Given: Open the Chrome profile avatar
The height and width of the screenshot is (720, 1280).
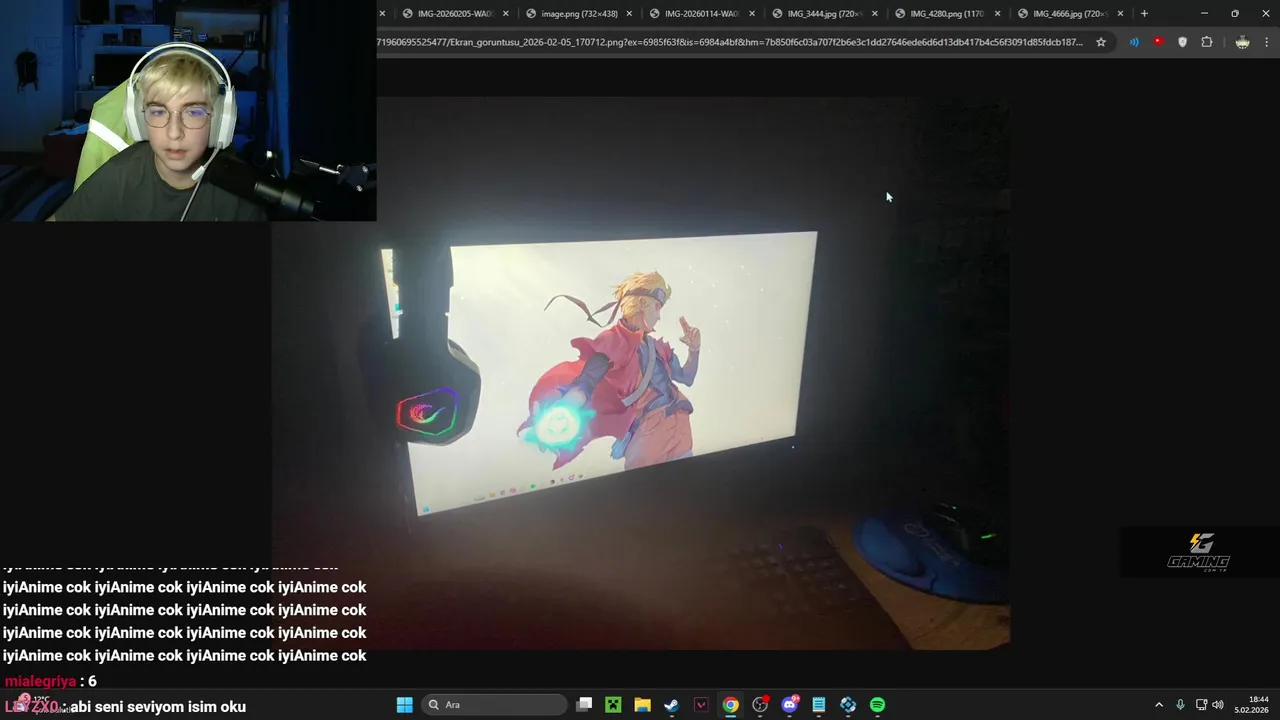Looking at the screenshot, I should [x=1242, y=42].
